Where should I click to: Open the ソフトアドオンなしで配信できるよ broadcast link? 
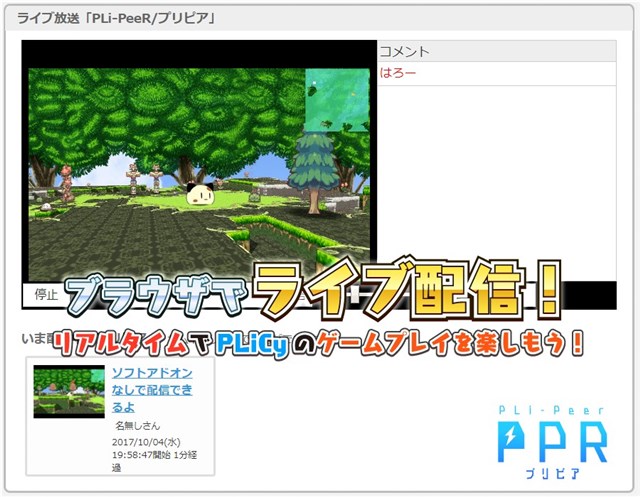coord(152,390)
